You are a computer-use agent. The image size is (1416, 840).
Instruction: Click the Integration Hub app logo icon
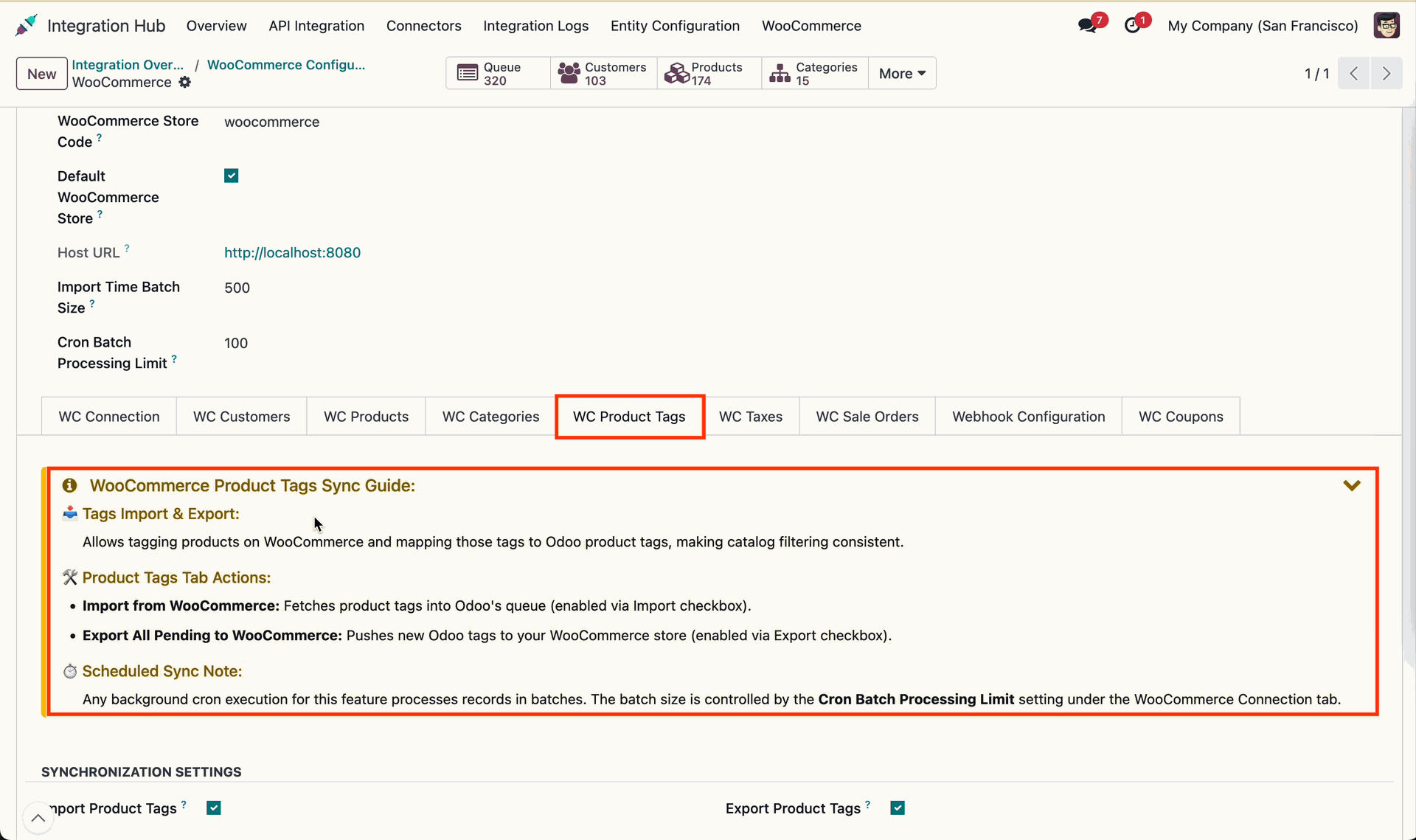click(x=26, y=26)
